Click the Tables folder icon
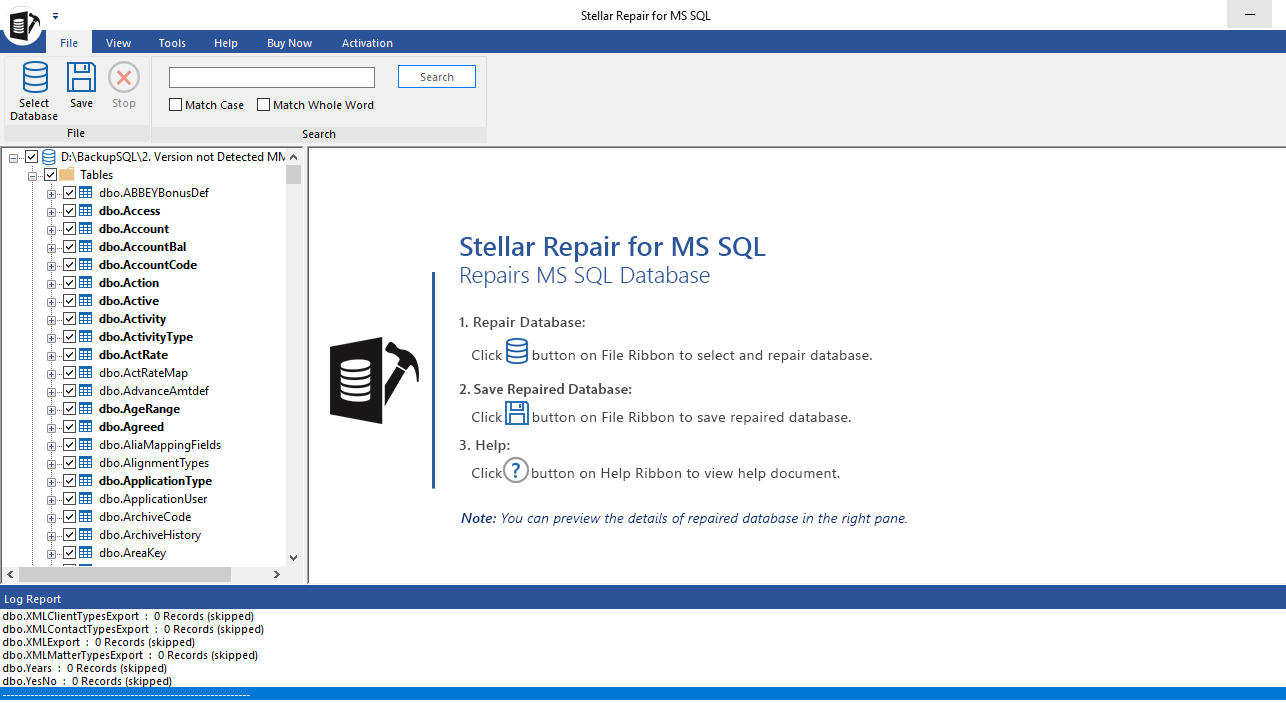1286x703 pixels. pos(67,175)
